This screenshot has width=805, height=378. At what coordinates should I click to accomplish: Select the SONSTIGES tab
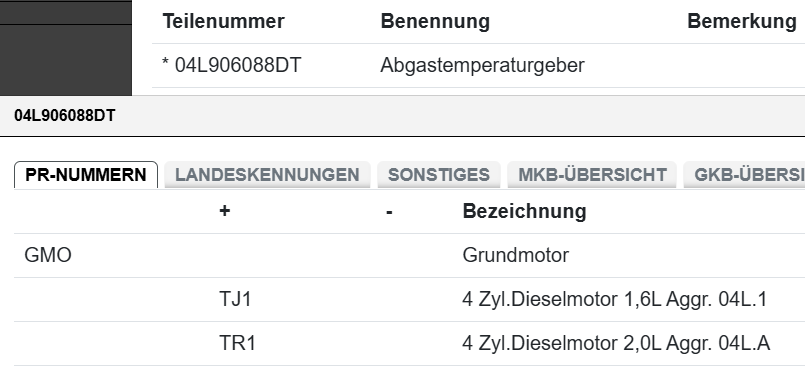click(438, 175)
